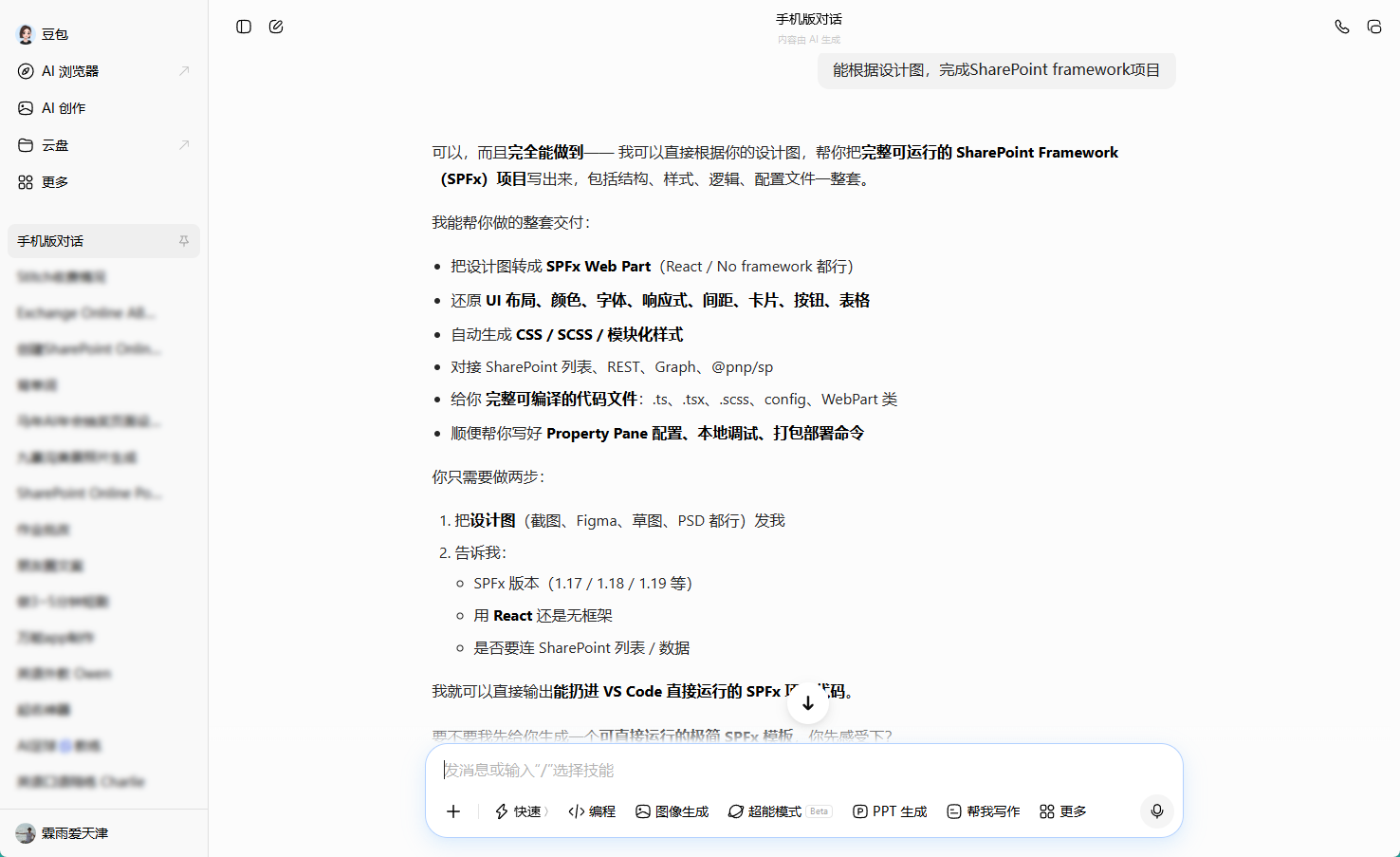Click the bullet about 对接 SharePoint 列表
This screenshot has width=1400, height=857.
[612, 367]
